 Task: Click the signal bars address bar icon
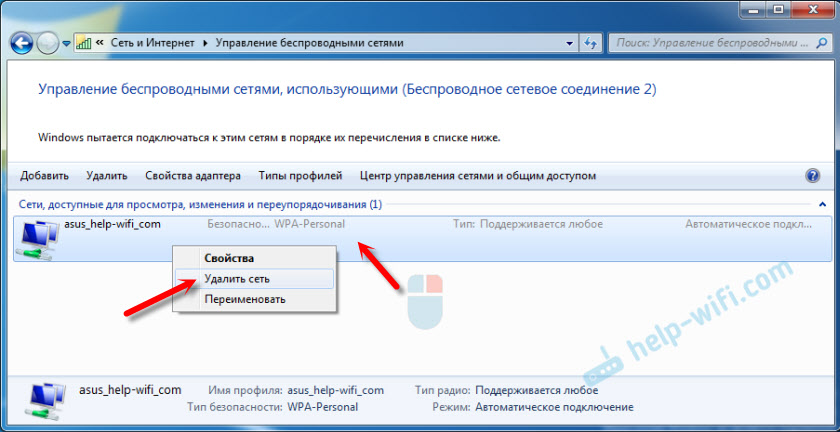point(84,43)
